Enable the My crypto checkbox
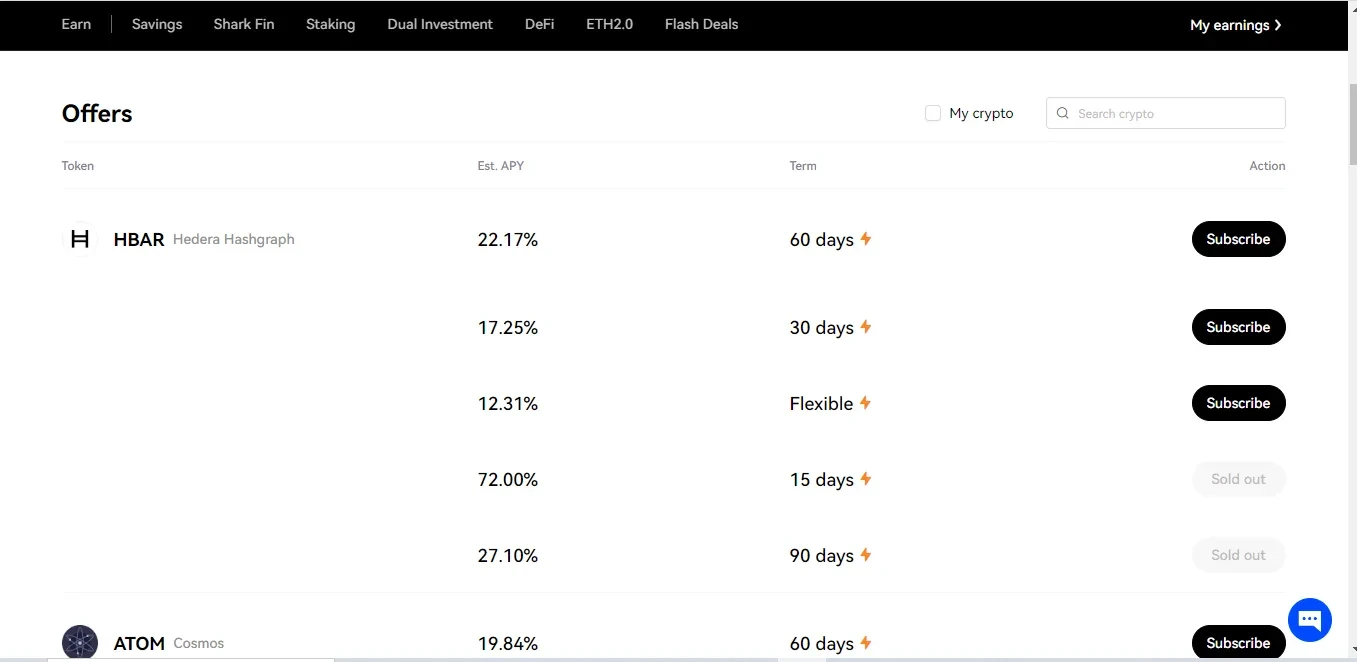1357x662 pixels. tap(933, 114)
